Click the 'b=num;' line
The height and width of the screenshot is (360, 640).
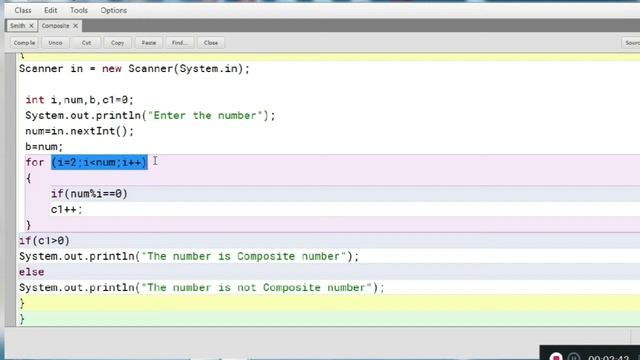pos(44,147)
